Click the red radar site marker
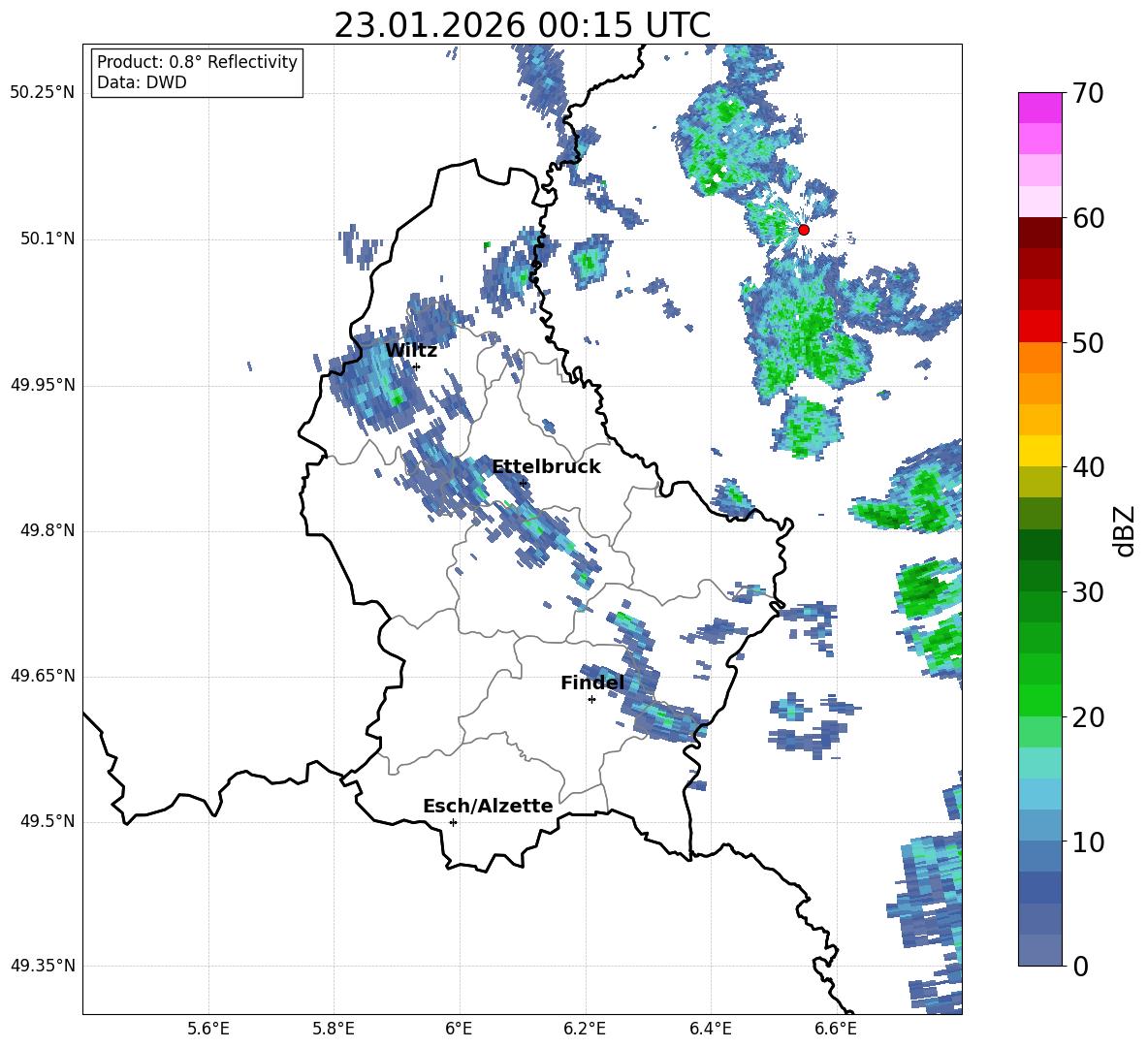The width and height of the screenshot is (1148, 1048). [x=803, y=230]
